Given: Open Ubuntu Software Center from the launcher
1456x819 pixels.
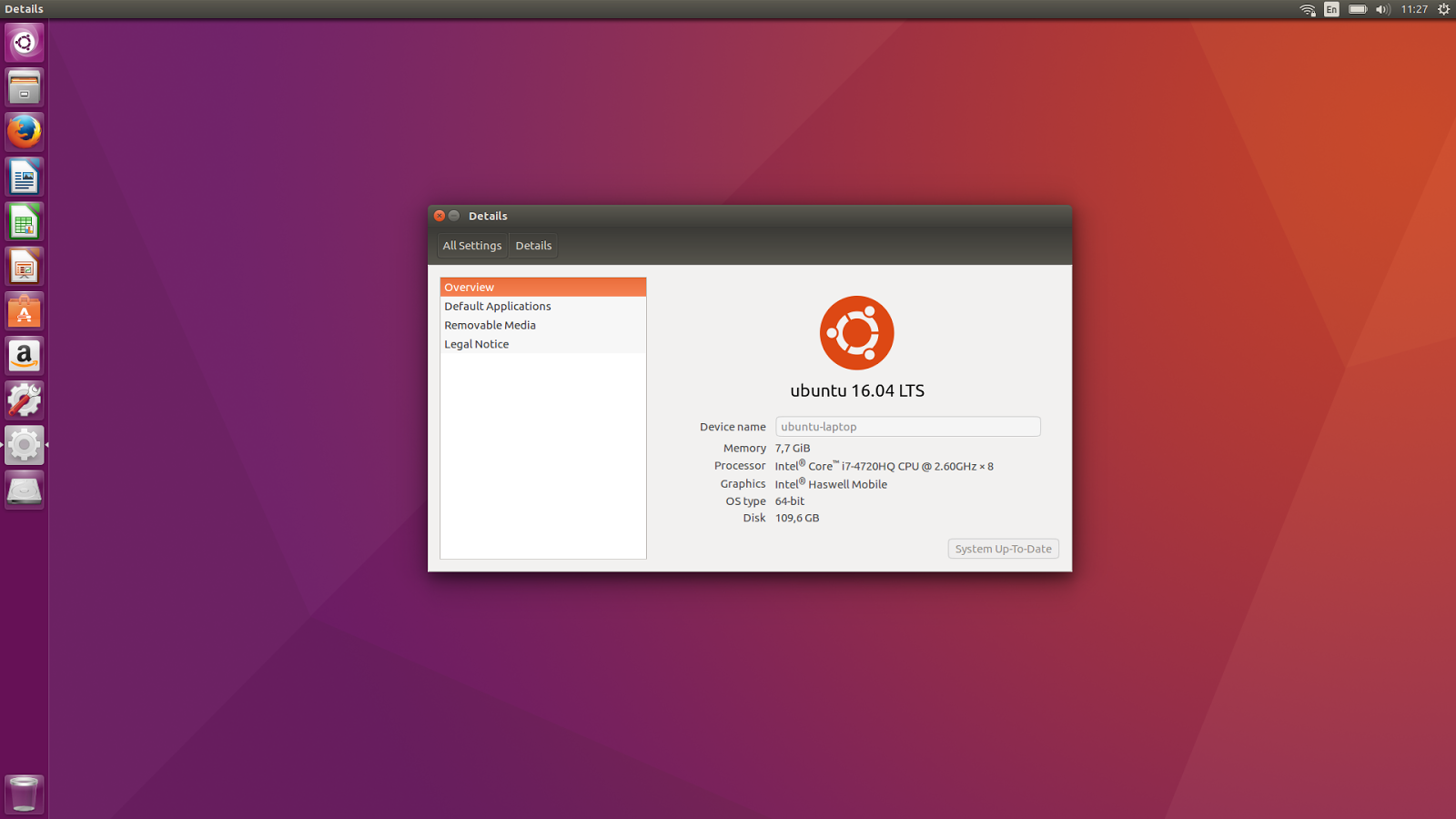Looking at the screenshot, I should pyautogui.click(x=24, y=310).
